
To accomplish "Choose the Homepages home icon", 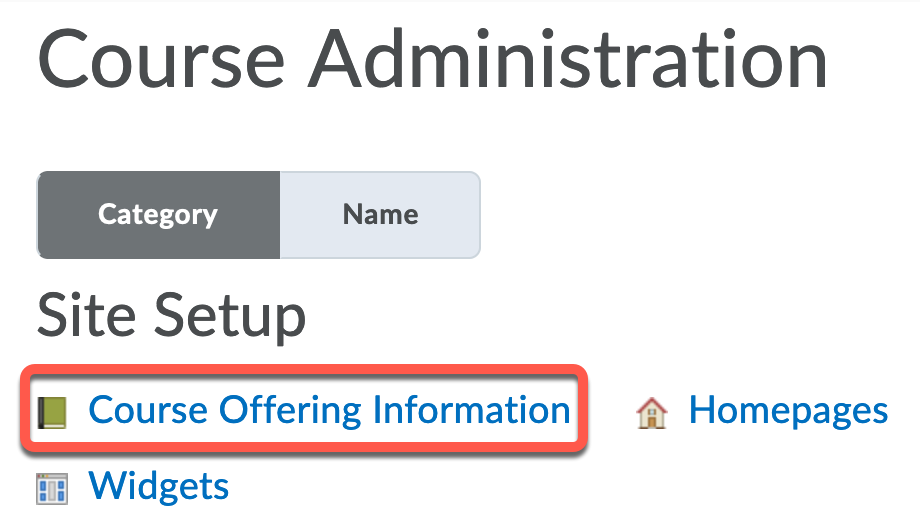I will [x=651, y=413].
